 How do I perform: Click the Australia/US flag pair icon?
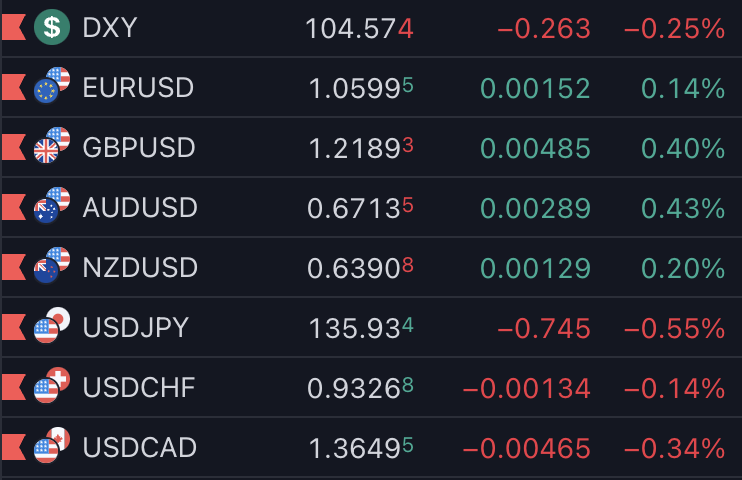[x=52, y=205]
